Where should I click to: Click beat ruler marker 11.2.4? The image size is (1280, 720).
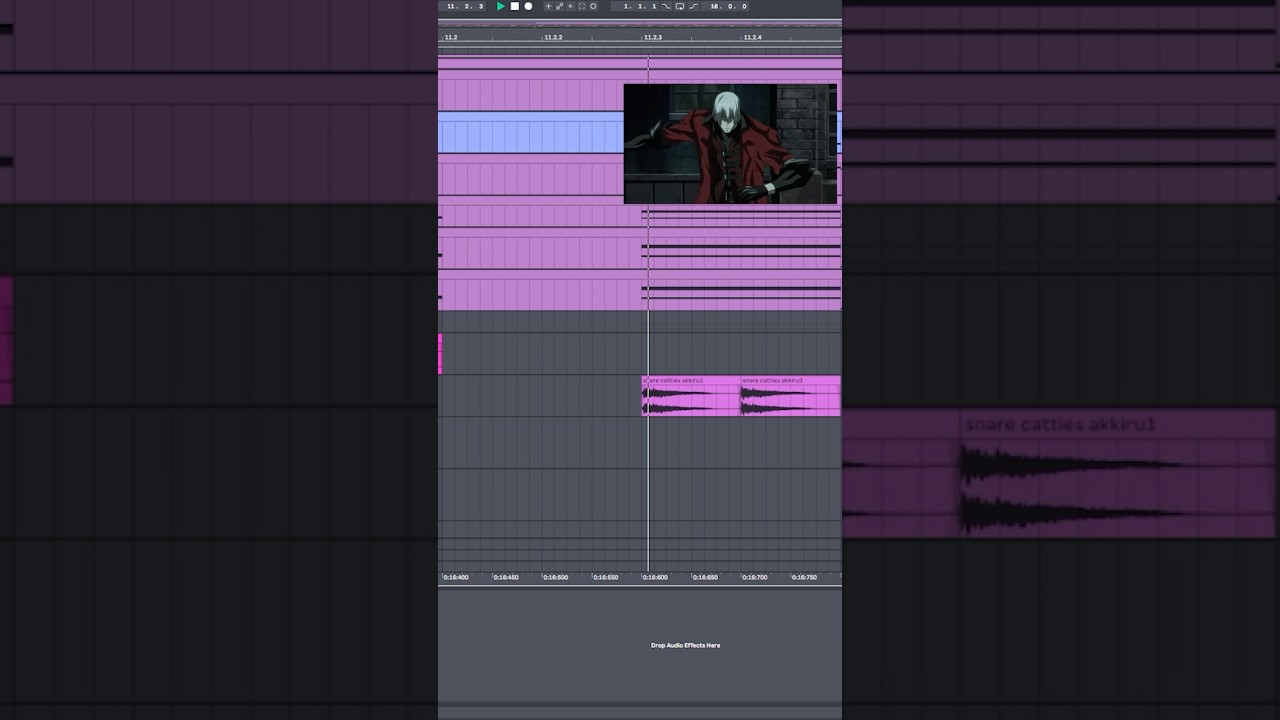(x=752, y=37)
